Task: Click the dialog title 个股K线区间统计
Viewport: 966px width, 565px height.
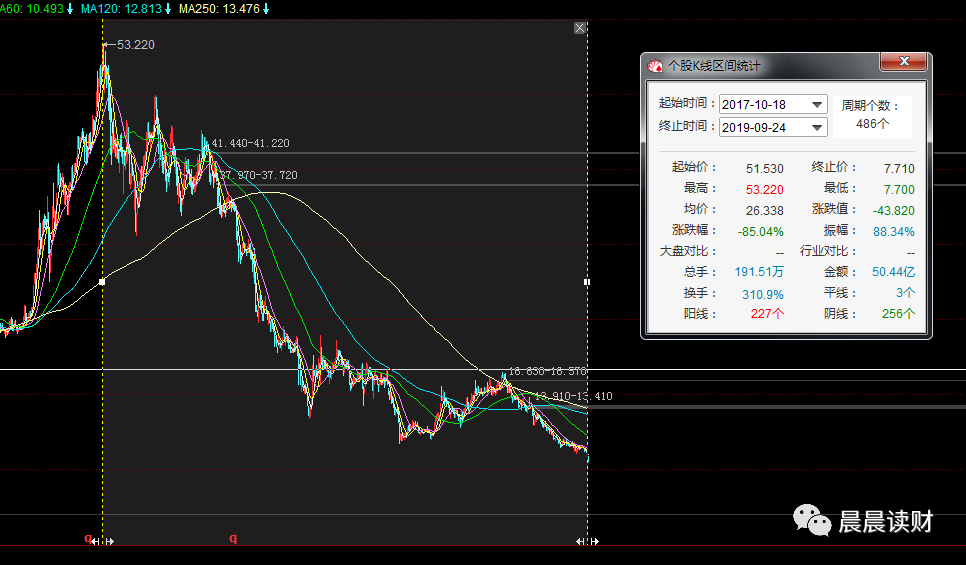Action: tap(714, 66)
